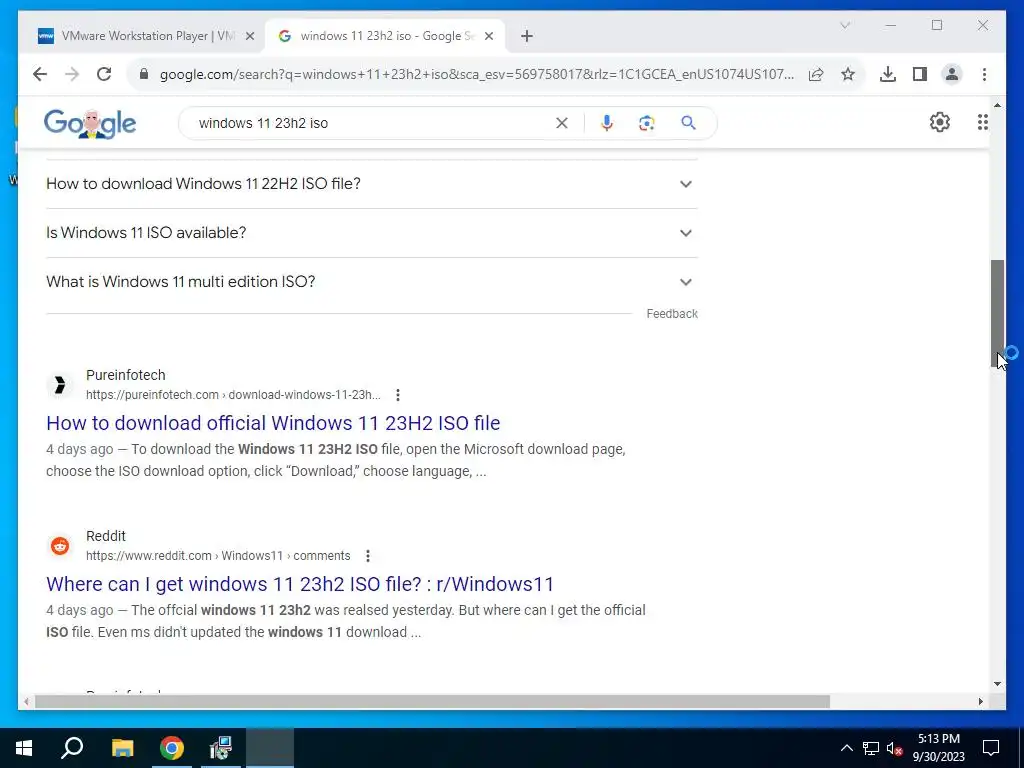Screen dimensions: 1024x768
Task: Click the padlock site info icon
Action: point(144,74)
